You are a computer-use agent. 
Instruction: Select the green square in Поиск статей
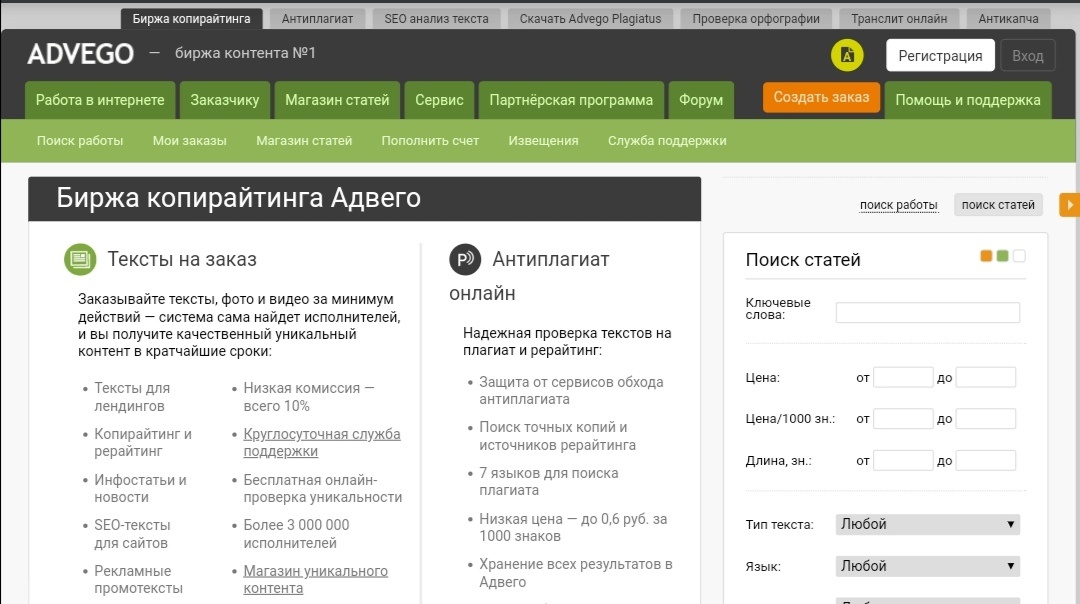point(1002,256)
